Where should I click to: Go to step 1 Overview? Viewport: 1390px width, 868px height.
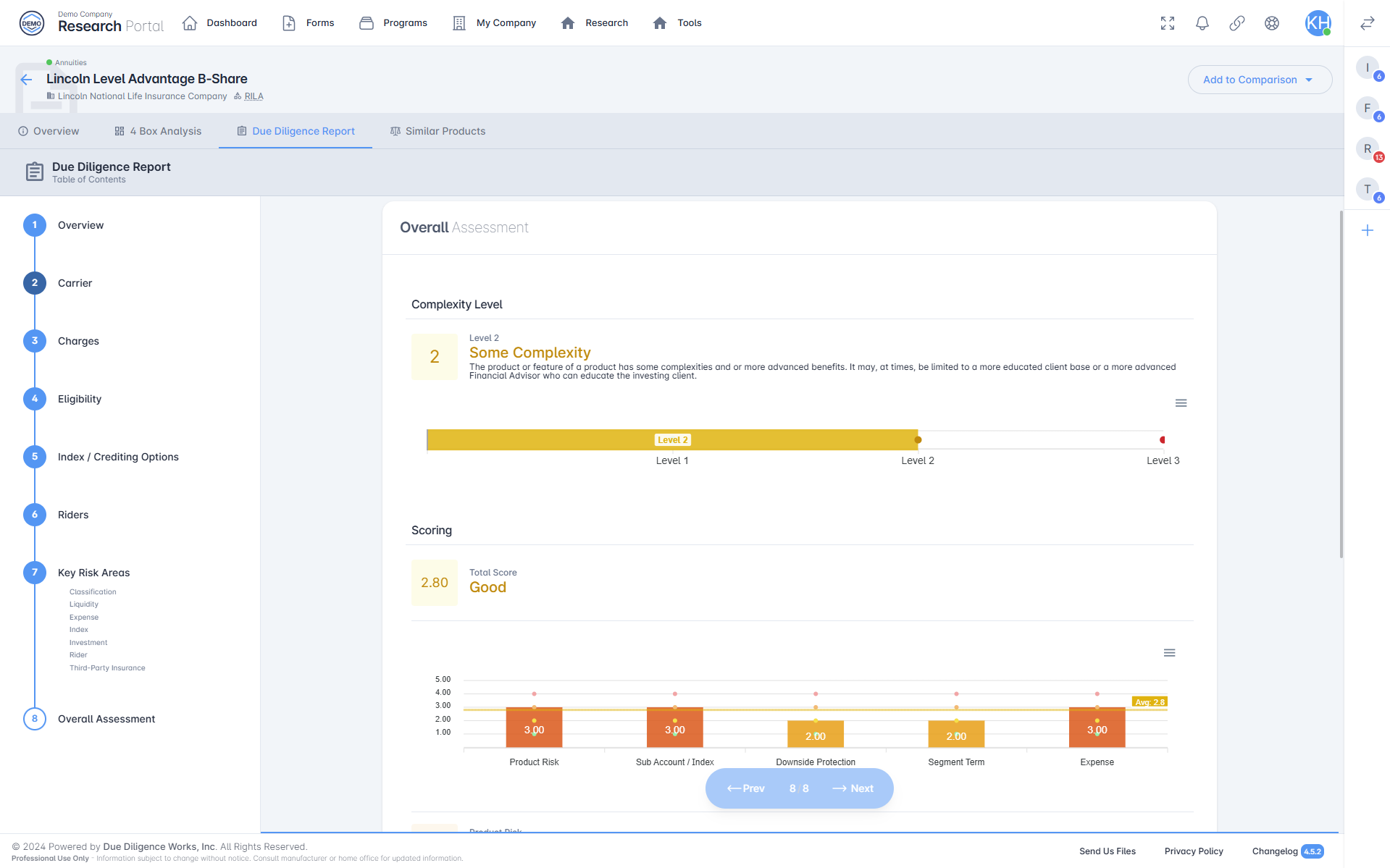[x=64, y=225]
